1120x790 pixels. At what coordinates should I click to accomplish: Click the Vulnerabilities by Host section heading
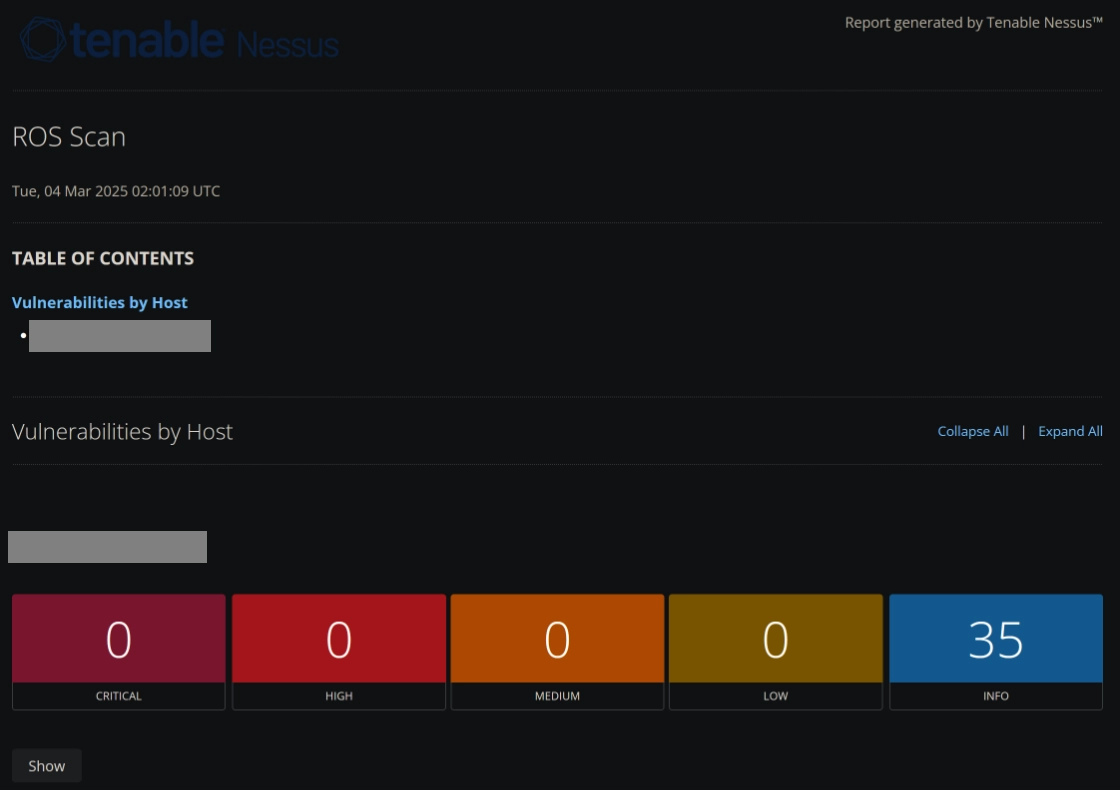coord(122,431)
